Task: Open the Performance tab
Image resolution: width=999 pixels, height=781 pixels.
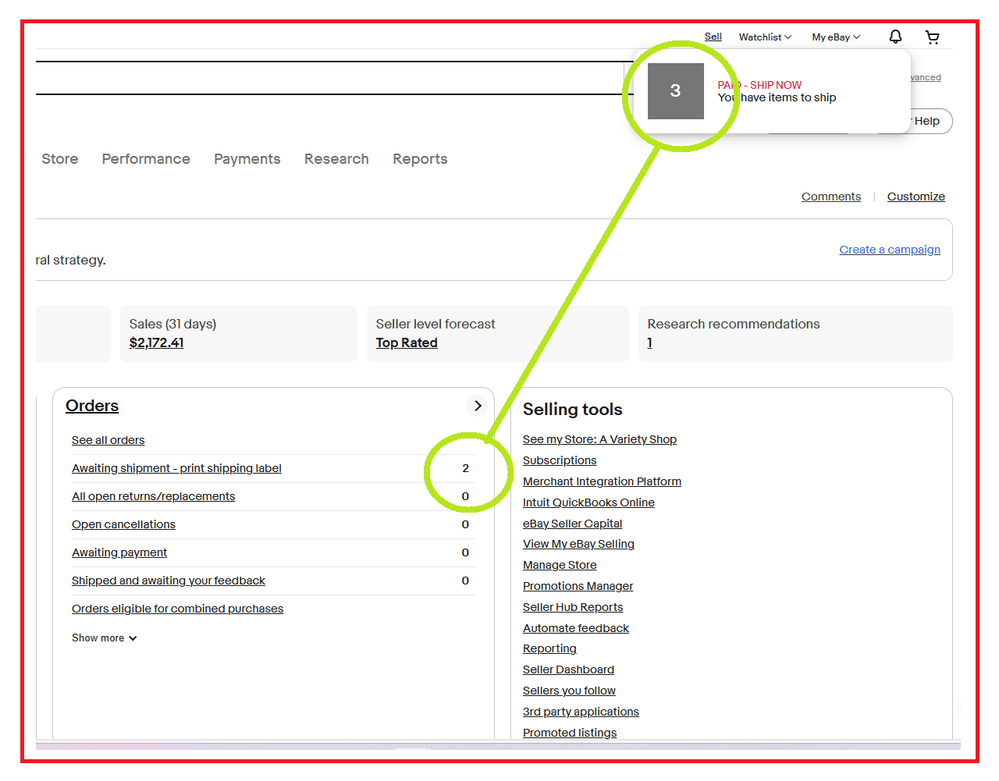Action: pyautogui.click(x=146, y=159)
